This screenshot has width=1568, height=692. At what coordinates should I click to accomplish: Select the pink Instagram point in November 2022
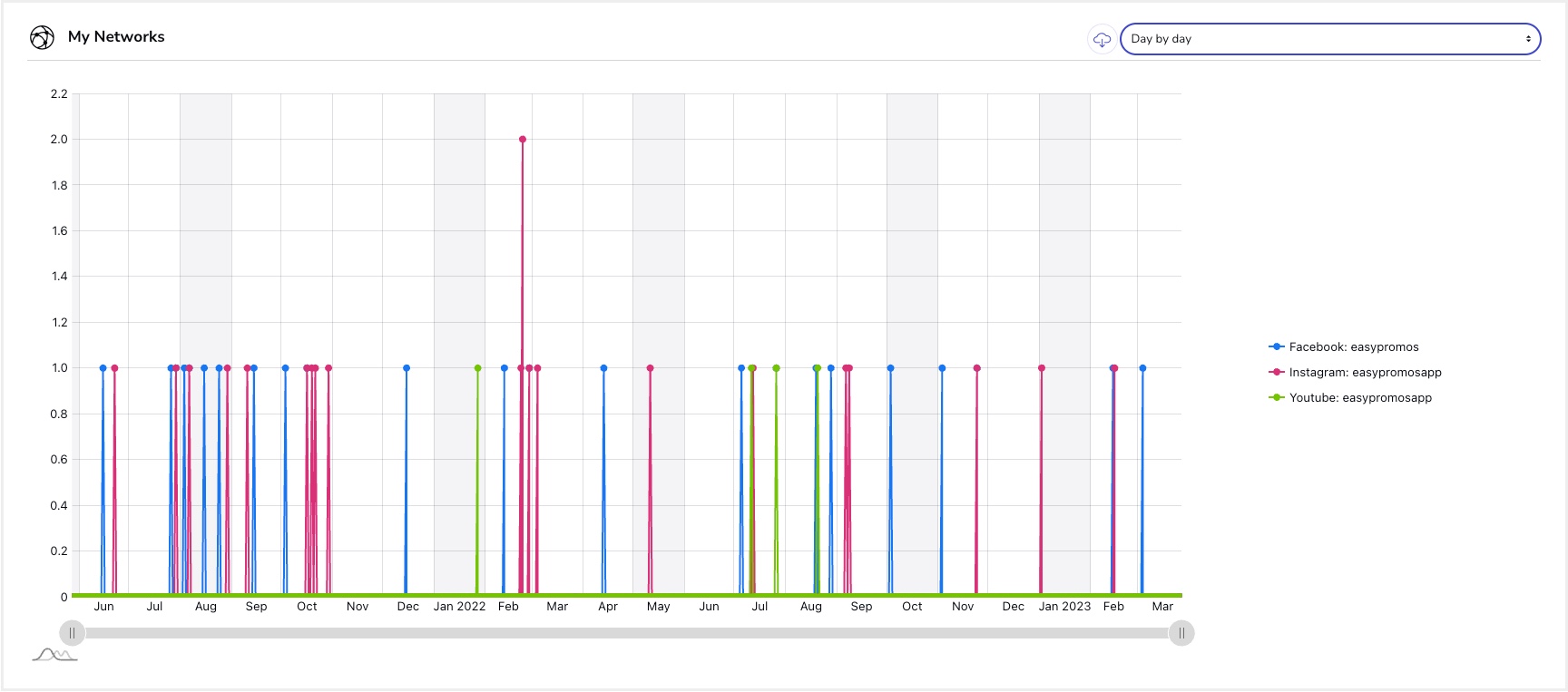coord(977,368)
